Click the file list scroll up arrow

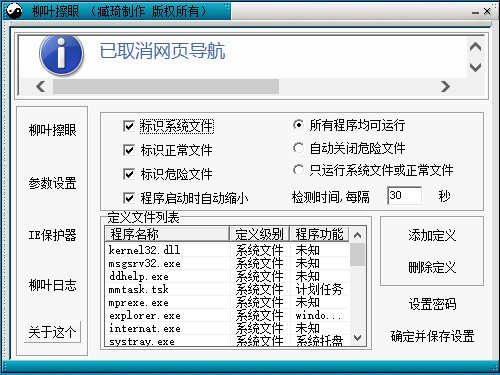(357, 235)
